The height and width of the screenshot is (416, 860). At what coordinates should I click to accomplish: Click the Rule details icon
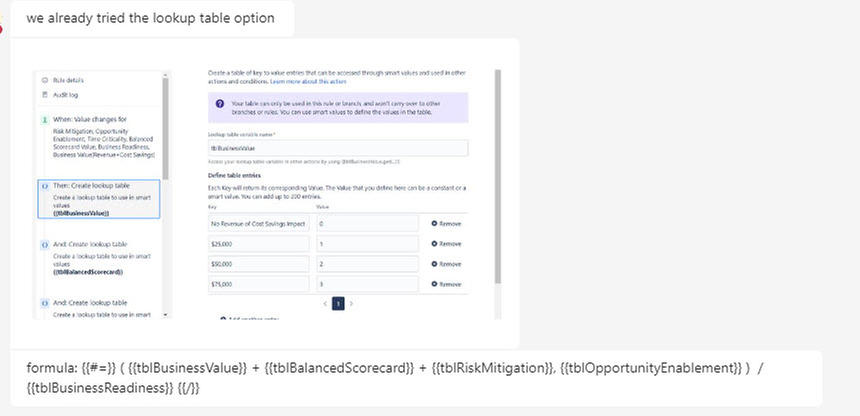point(45,80)
